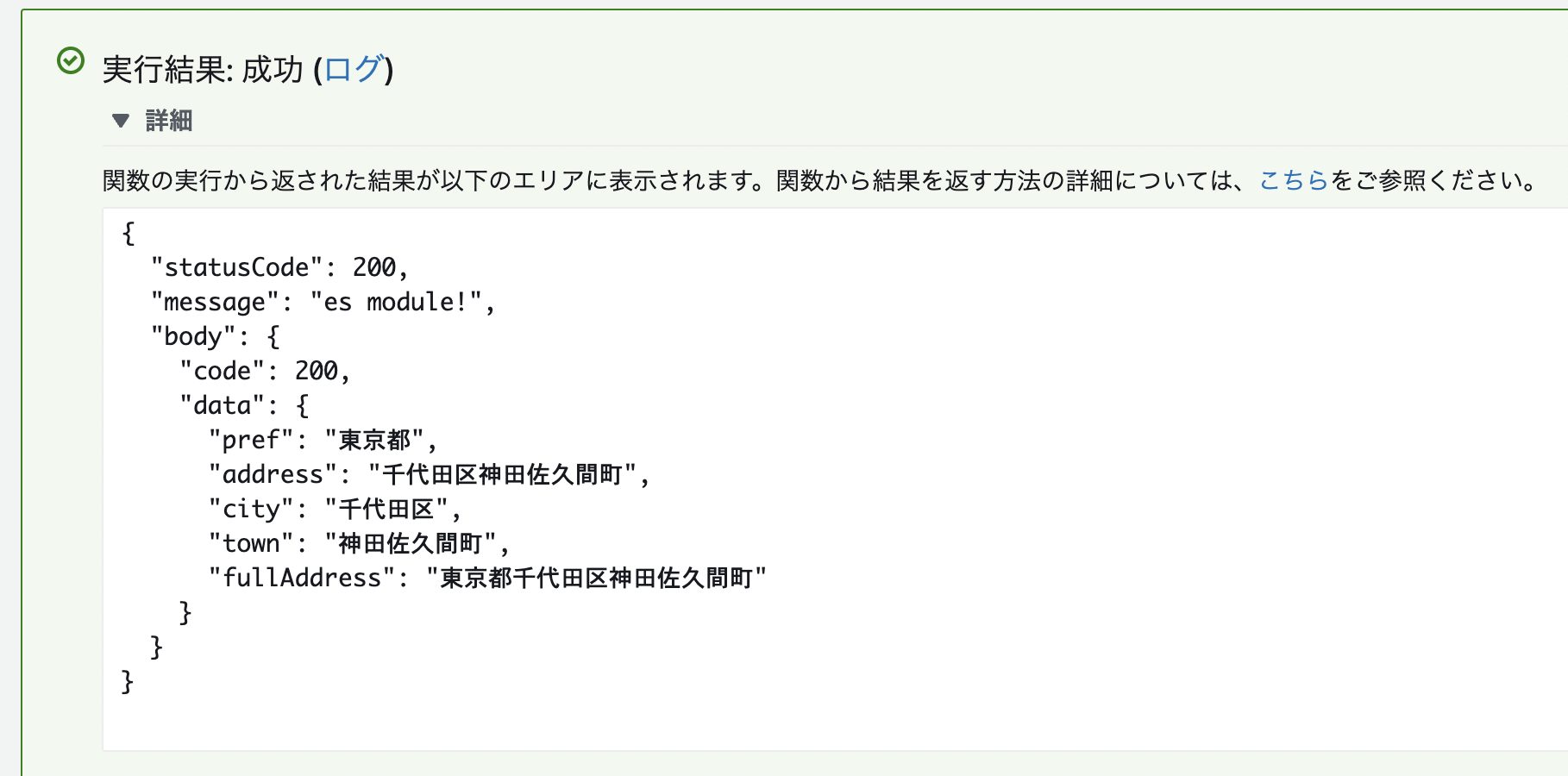Click the city value 千代田区
This screenshot has width=1568, height=776.
(386, 509)
